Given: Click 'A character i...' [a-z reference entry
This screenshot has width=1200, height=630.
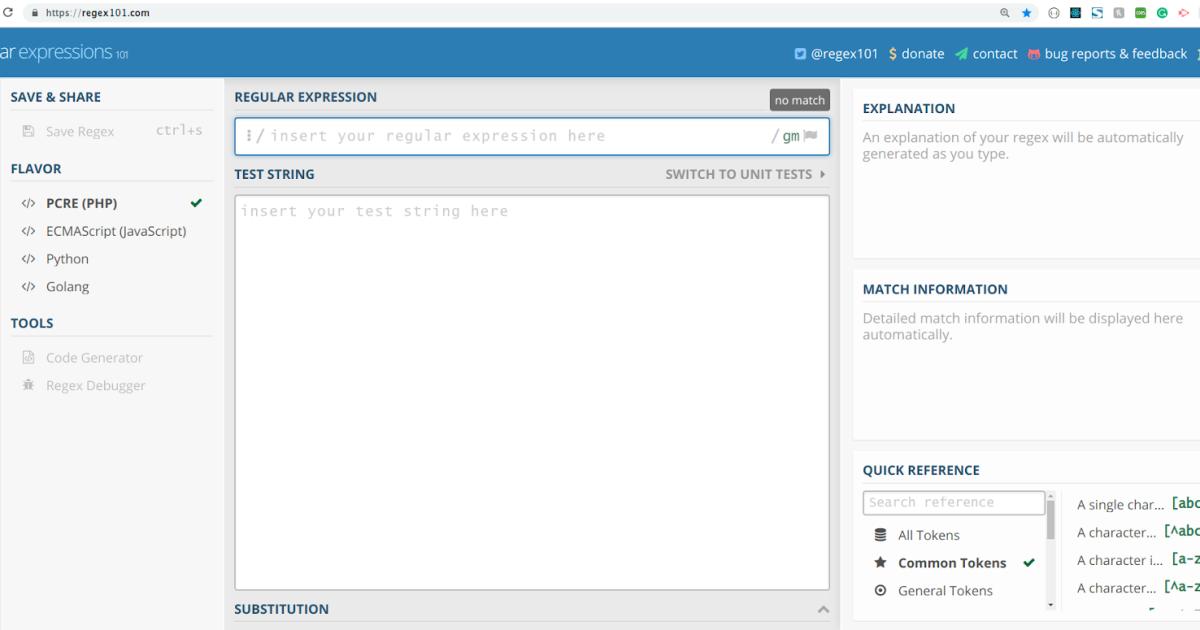Looking at the screenshot, I should click(x=1138, y=560).
